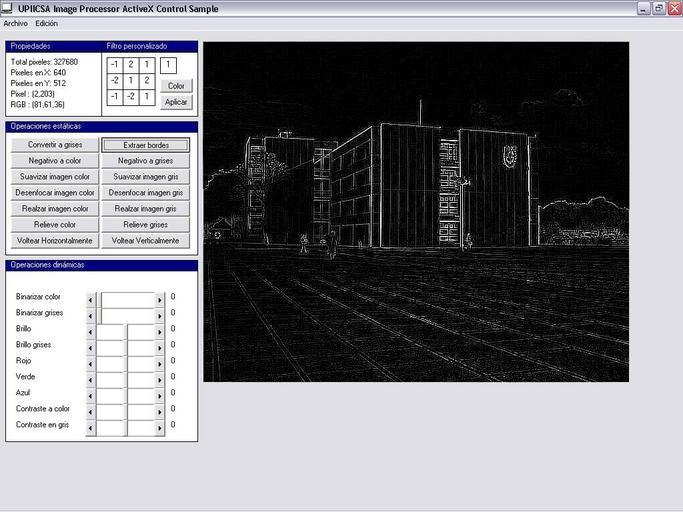Select the center filter matrix cell
Viewport: 683px width, 512px height.
(131, 81)
